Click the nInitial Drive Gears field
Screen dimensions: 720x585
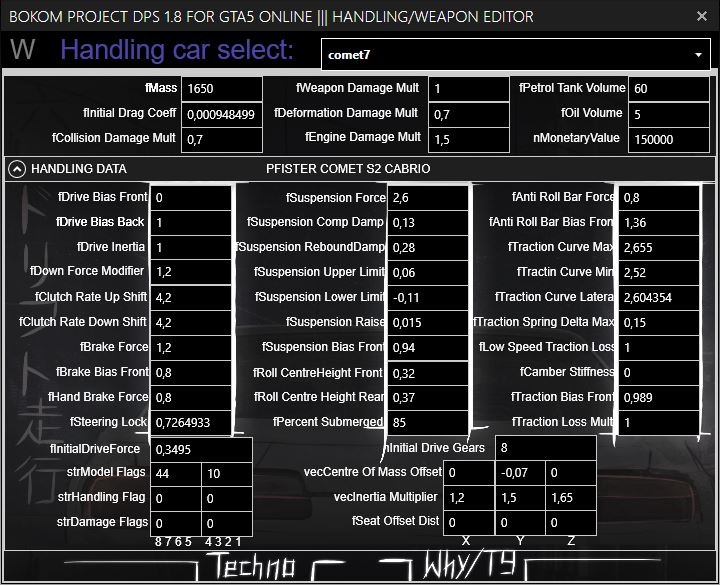pyautogui.click(x=545, y=448)
